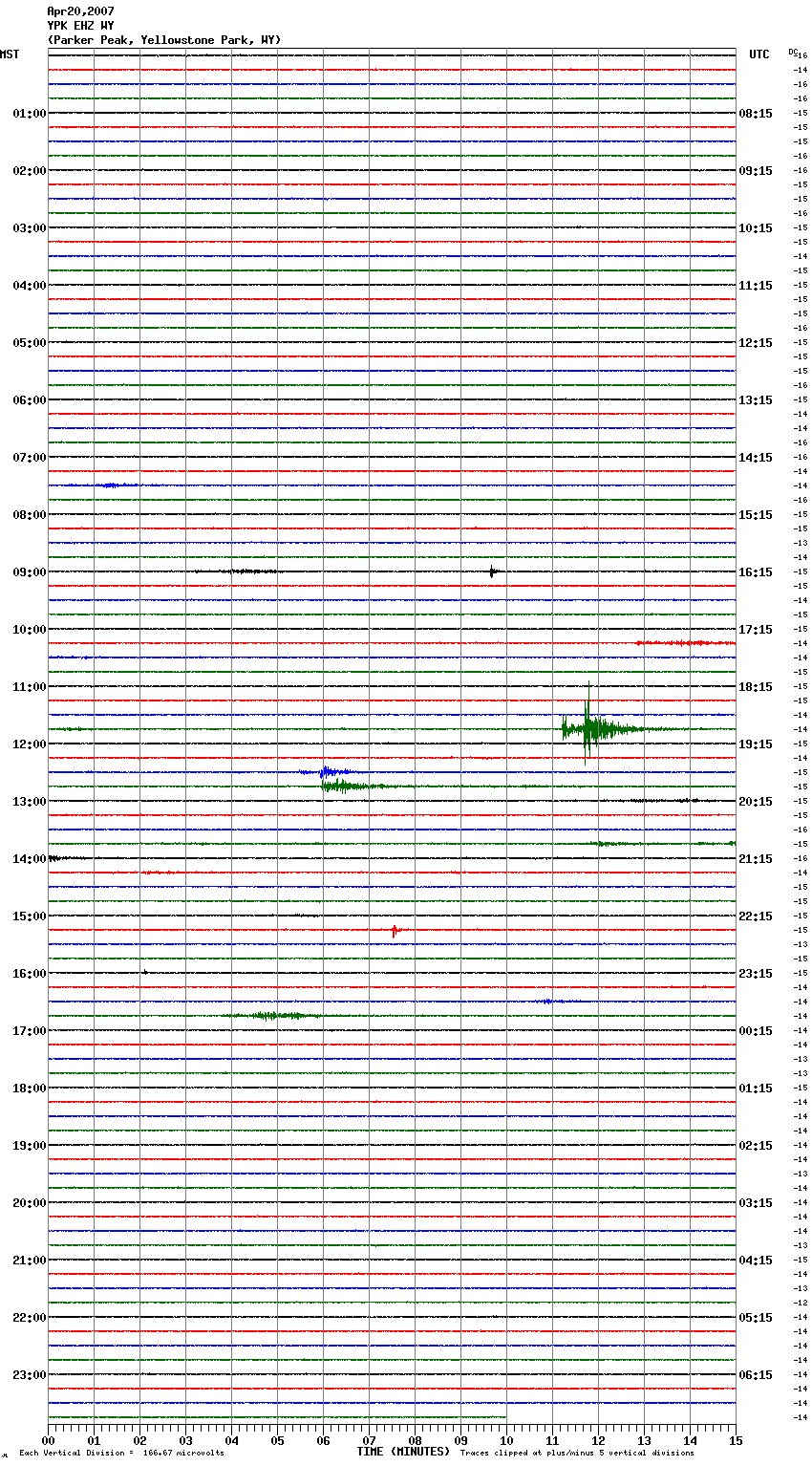This screenshot has width=812, height=1466.
Task: Click the 12:15 UTC time label
Action: point(756,343)
